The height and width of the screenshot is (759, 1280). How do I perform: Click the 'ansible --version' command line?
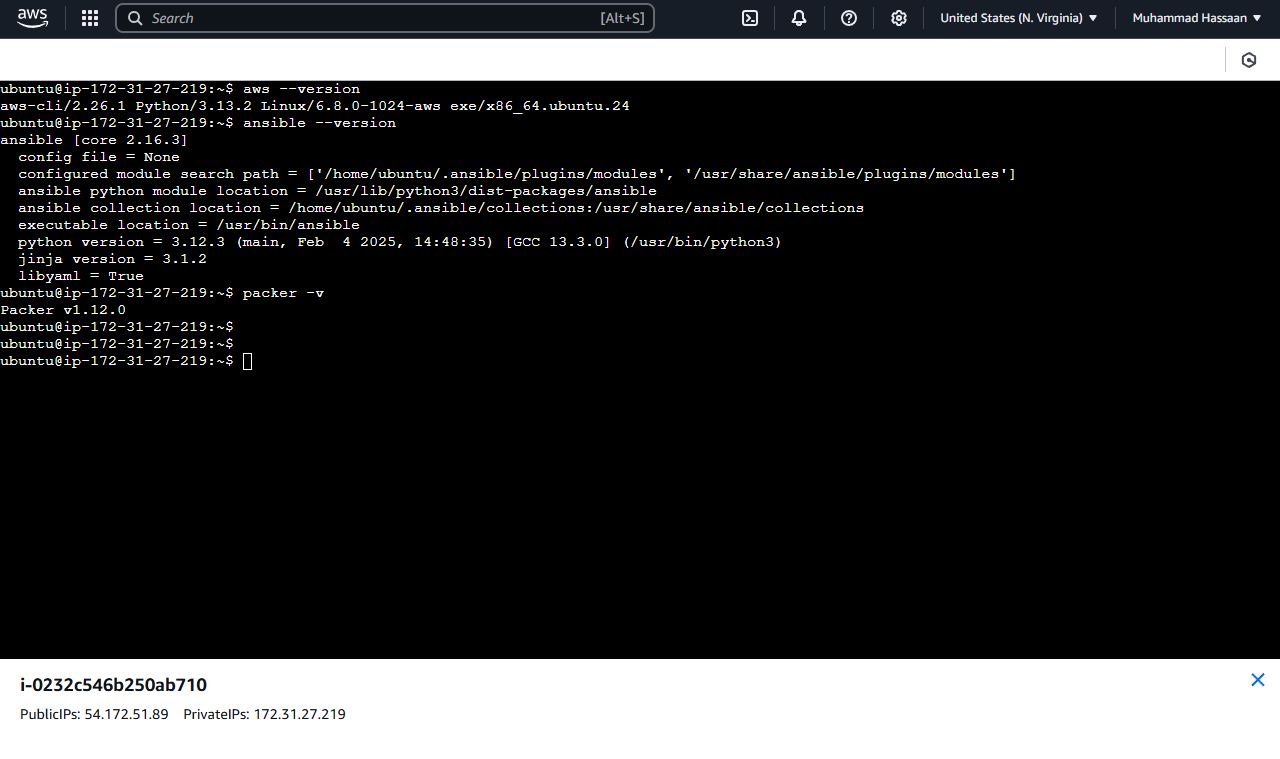[198, 123]
